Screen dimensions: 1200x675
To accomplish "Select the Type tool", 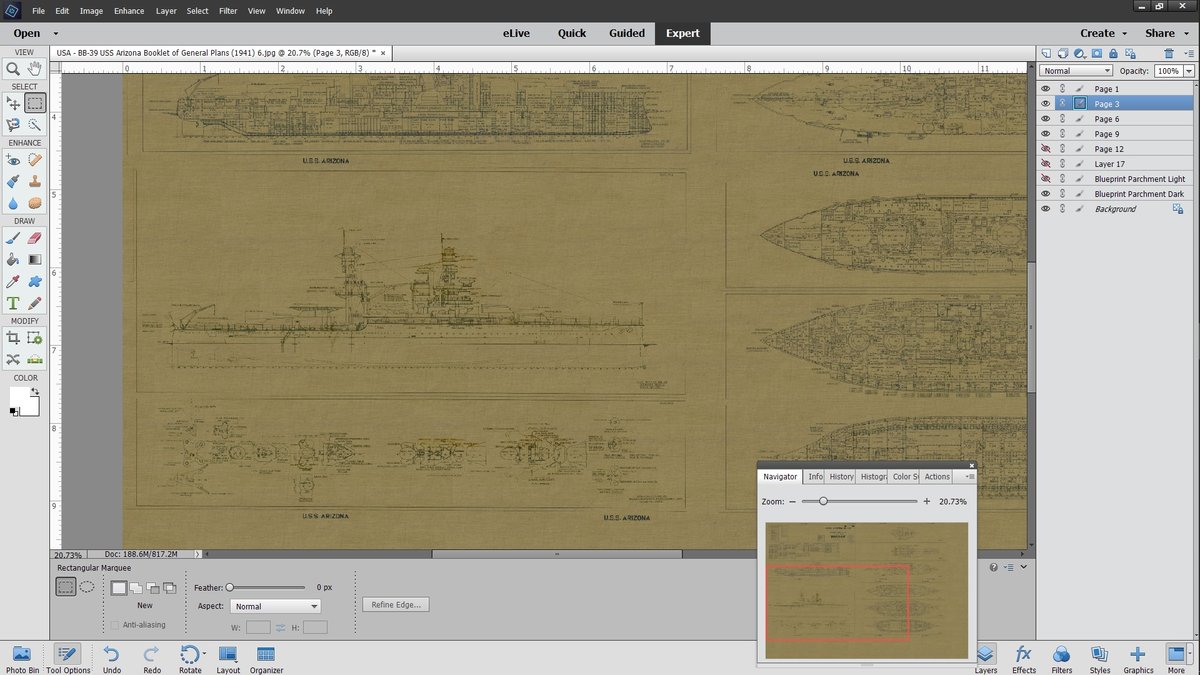I will click(14, 303).
